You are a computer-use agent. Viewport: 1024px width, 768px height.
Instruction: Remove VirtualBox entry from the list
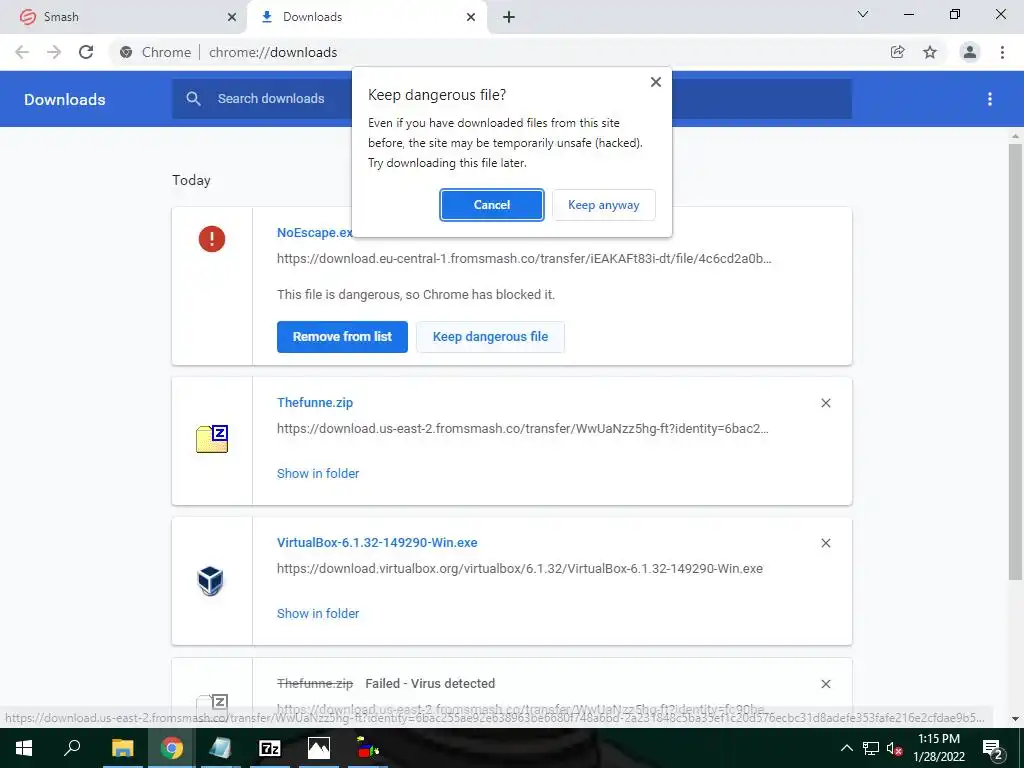tap(825, 543)
